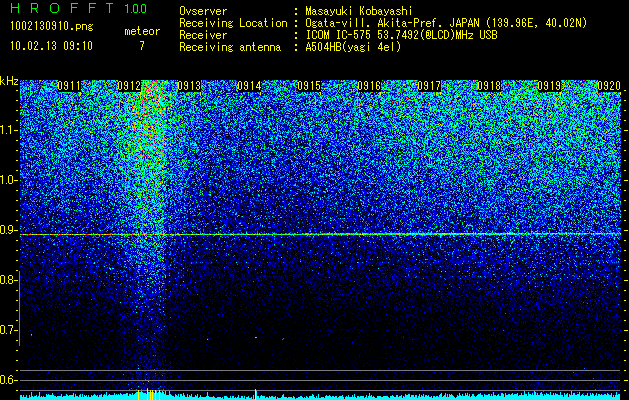This screenshot has width=629, height=400.
Task: Click the kHz axis unit label
Action: point(9,81)
